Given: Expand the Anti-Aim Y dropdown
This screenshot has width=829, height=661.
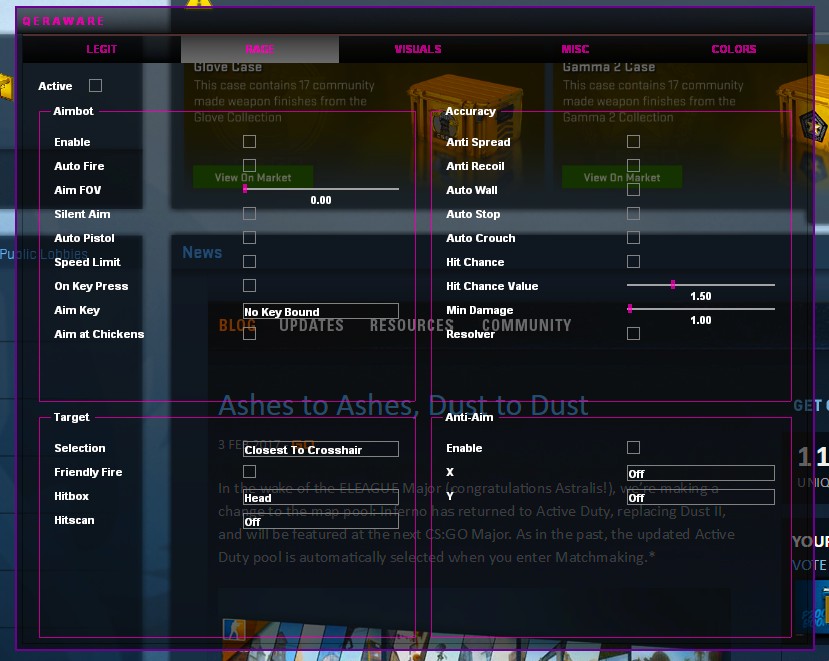Looking at the screenshot, I should [701, 497].
